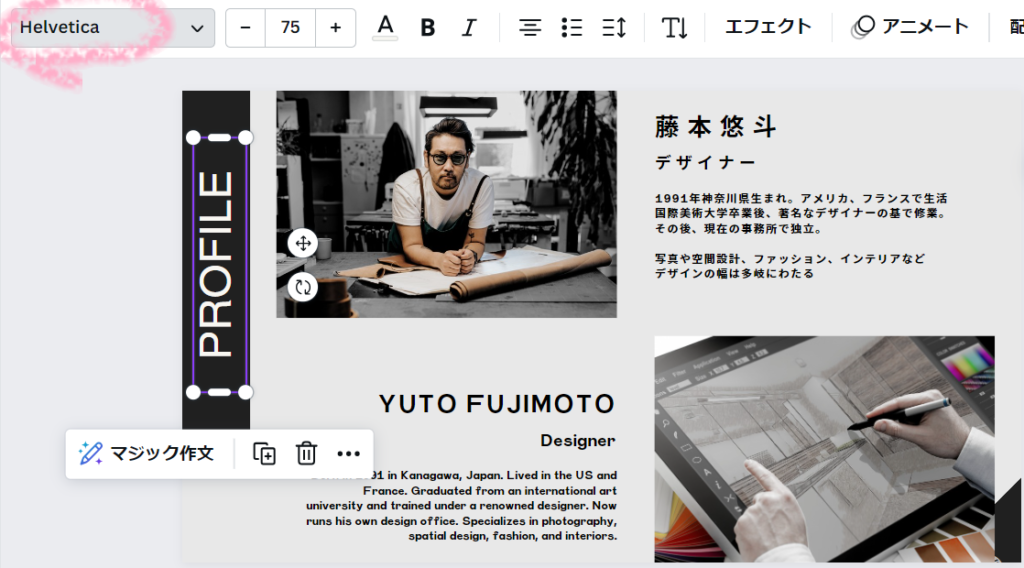Select the デザイナー subtitle text
The image size is (1024, 568).
click(705, 163)
